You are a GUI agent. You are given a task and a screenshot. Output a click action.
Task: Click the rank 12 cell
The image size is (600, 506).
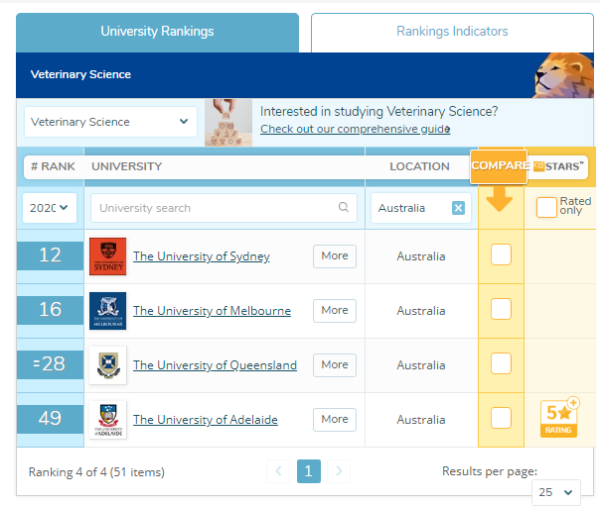[50, 256]
